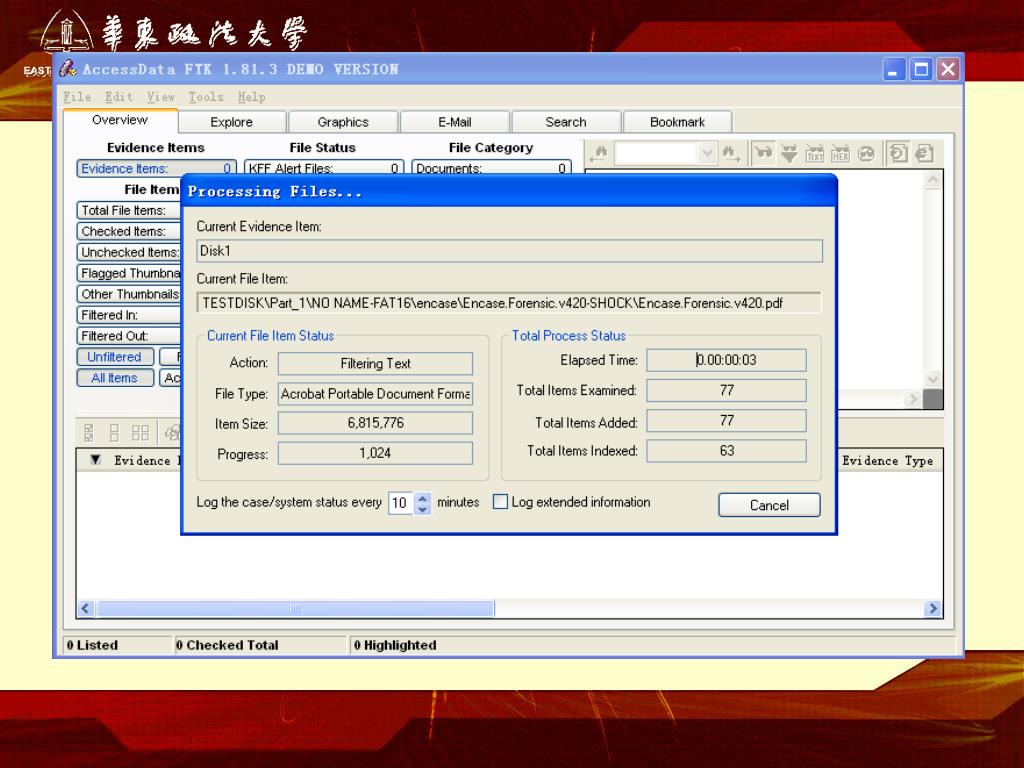
Task: Click the 0 Checked Total status entry
Action: pos(261,645)
